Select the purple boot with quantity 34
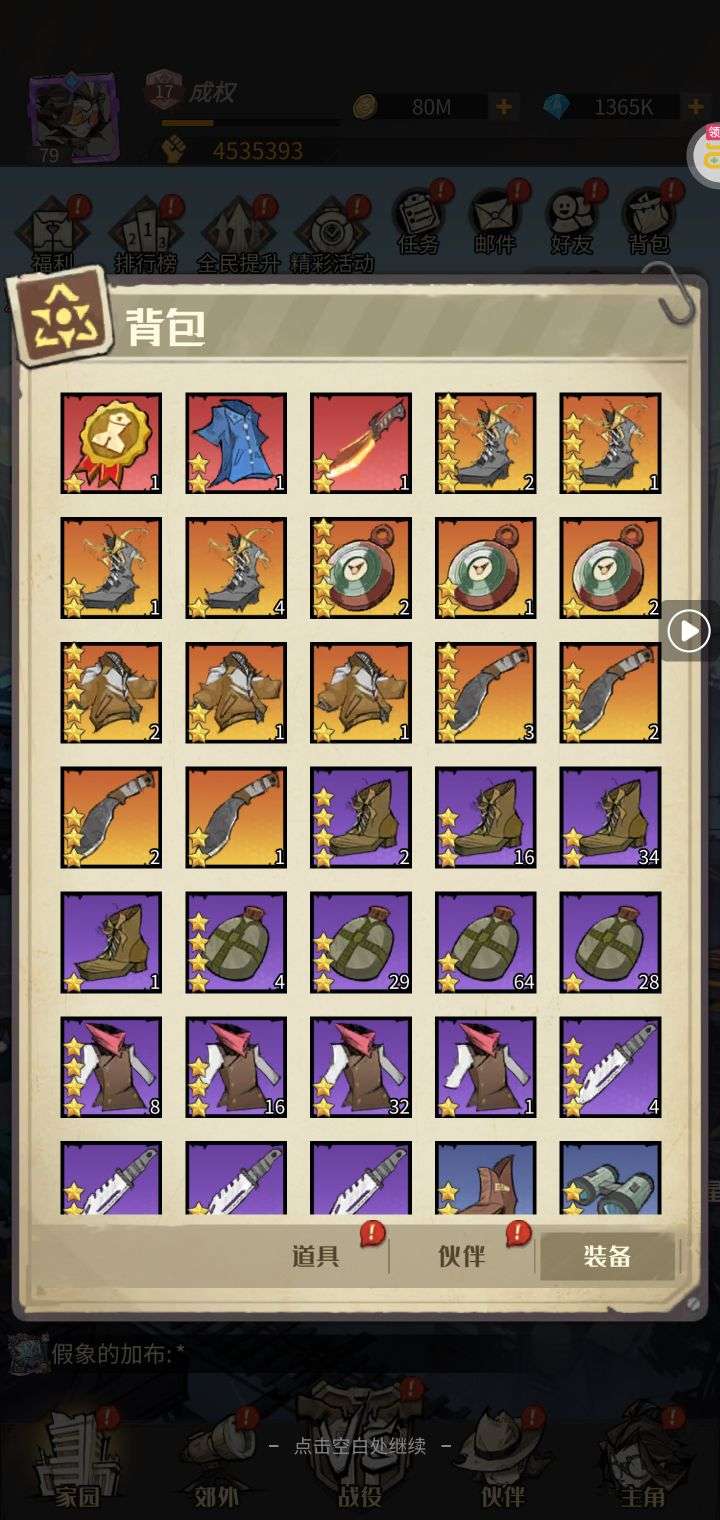The width and height of the screenshot is (720, 1520). [611, 818]
